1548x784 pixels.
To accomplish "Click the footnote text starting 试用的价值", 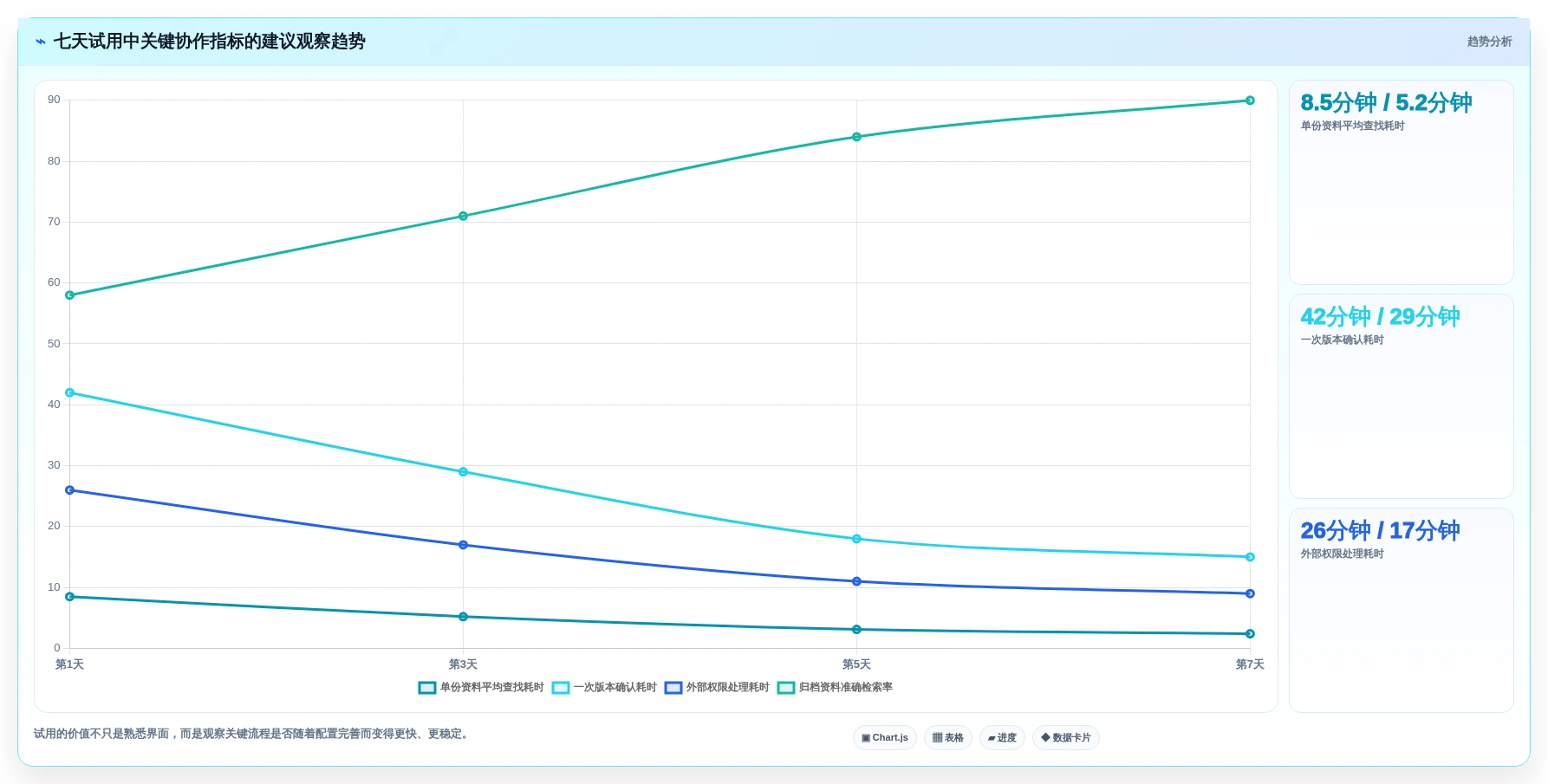I will (253, 735).
